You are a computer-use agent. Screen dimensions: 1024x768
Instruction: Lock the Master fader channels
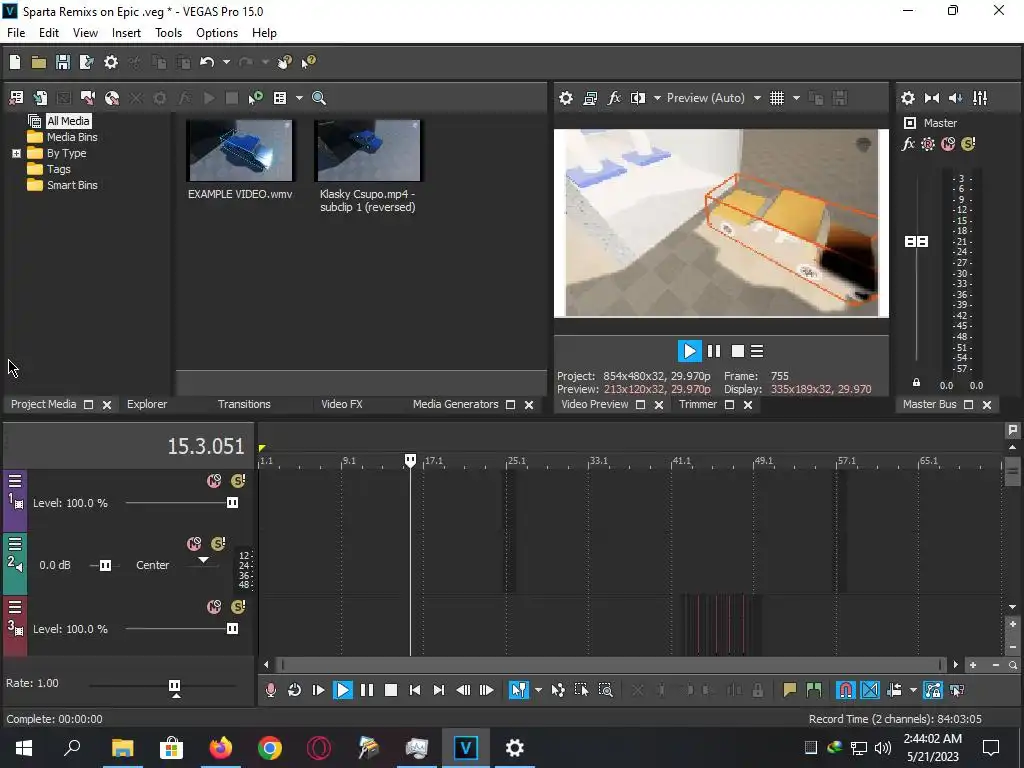click(916, 383)
